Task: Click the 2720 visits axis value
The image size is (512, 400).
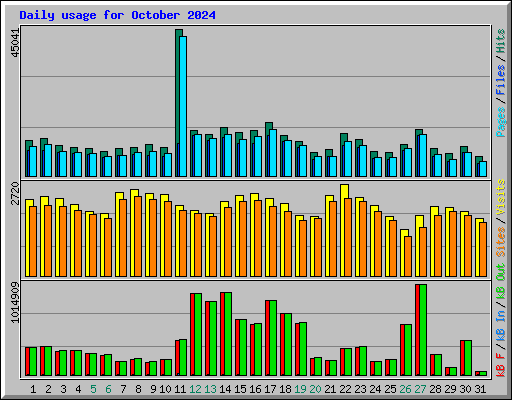Action: click(15, 193)
